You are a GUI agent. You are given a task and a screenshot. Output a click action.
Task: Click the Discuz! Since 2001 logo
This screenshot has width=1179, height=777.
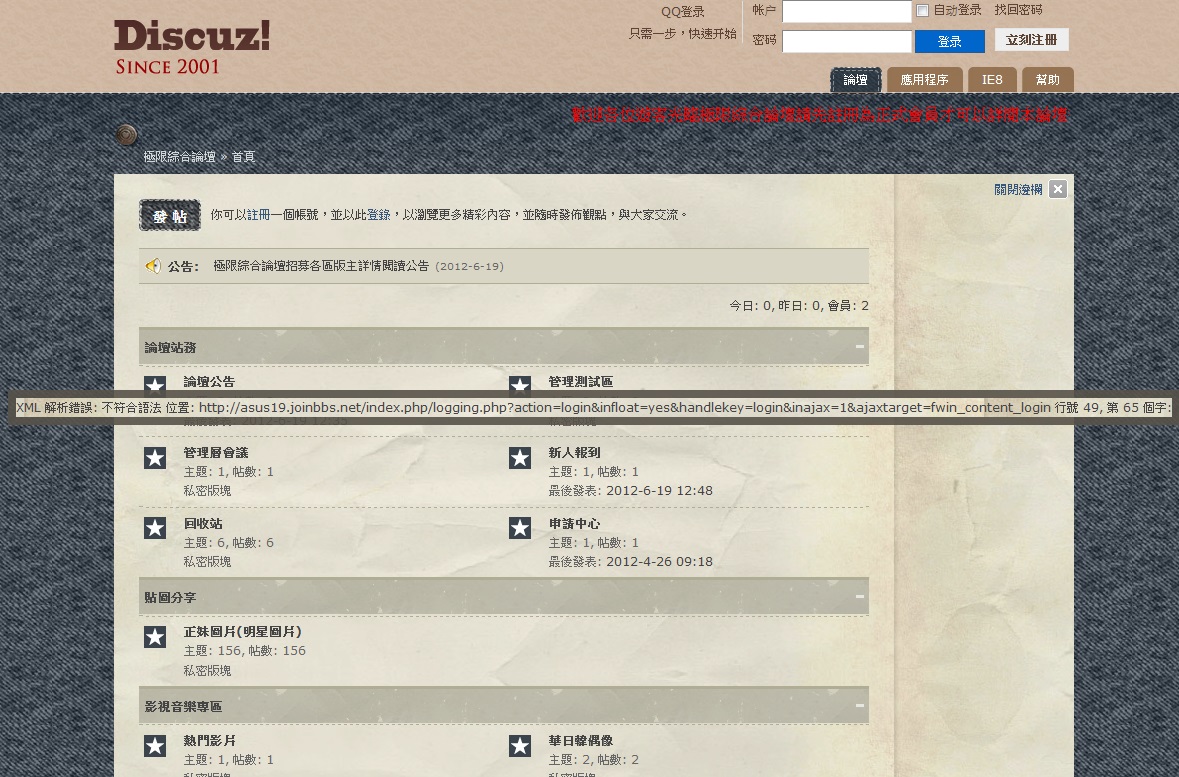pyautogui.click(x=192, y=47)
